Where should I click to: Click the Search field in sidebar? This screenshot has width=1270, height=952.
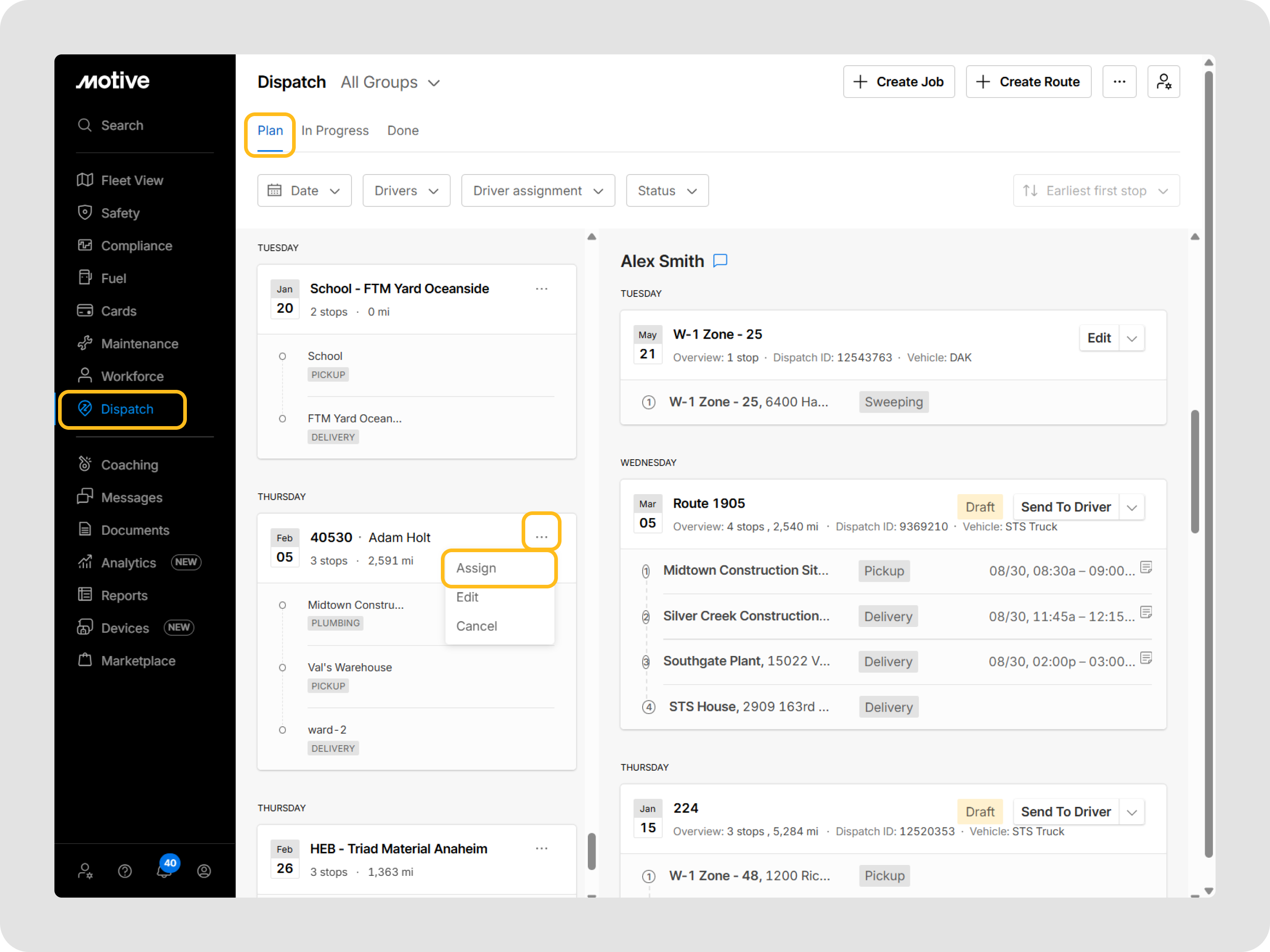[x=122, y=125]
